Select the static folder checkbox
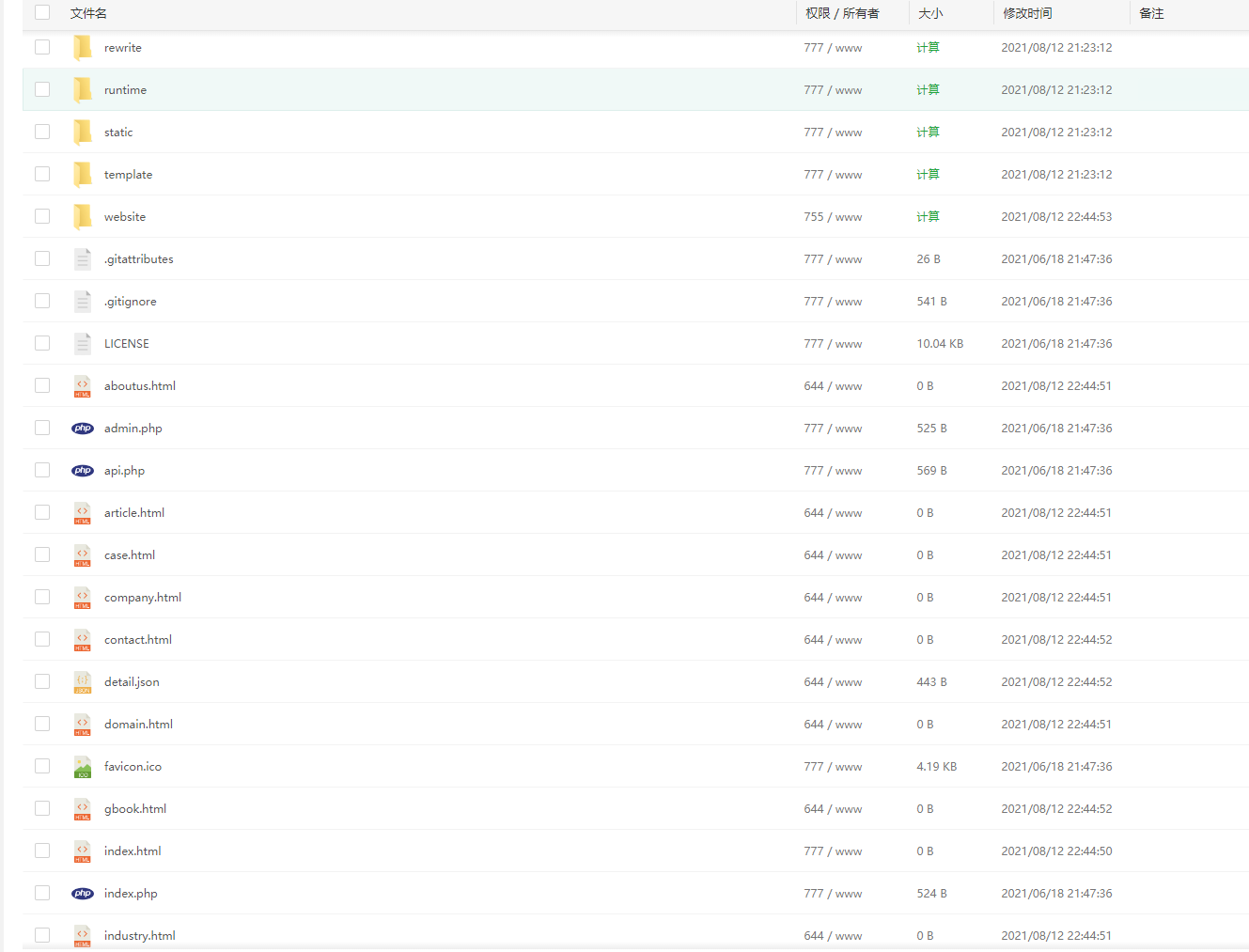This screenshot has height=952, width=1249. coord(42,132)
